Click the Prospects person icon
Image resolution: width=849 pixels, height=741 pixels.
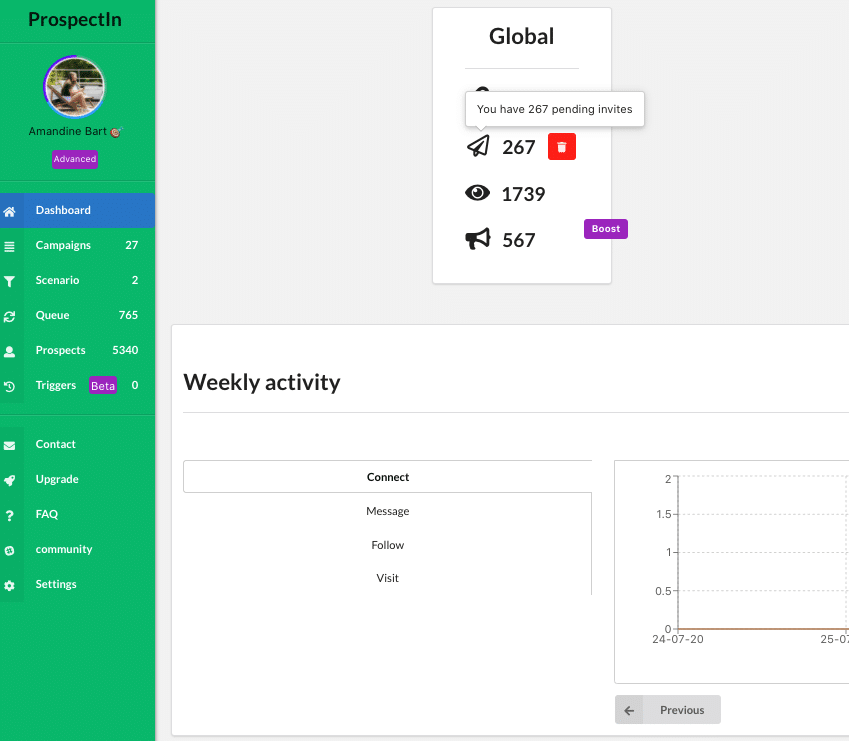tap(9, 351)
